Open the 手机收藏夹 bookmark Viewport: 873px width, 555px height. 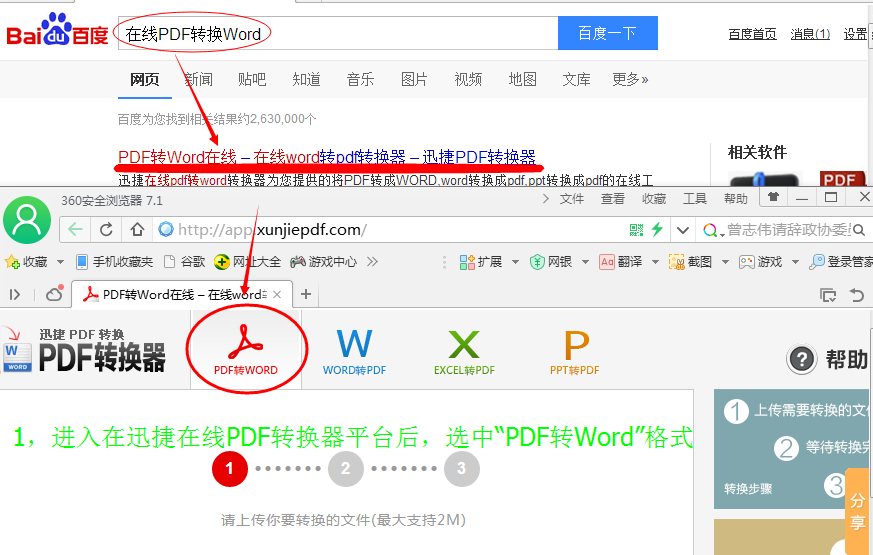(114, 262)
